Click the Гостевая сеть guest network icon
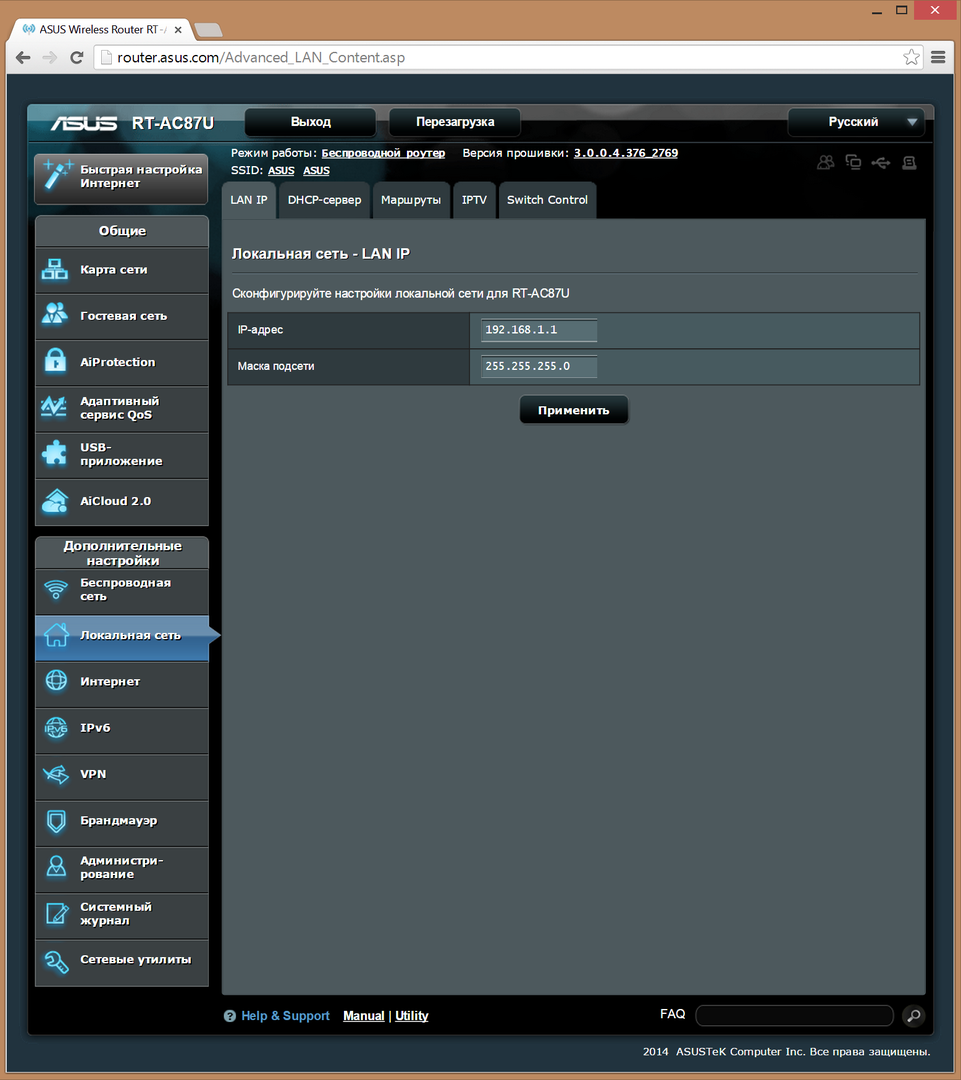The width and height of the screenshot is (961, 1080). [x=54, y=316]
